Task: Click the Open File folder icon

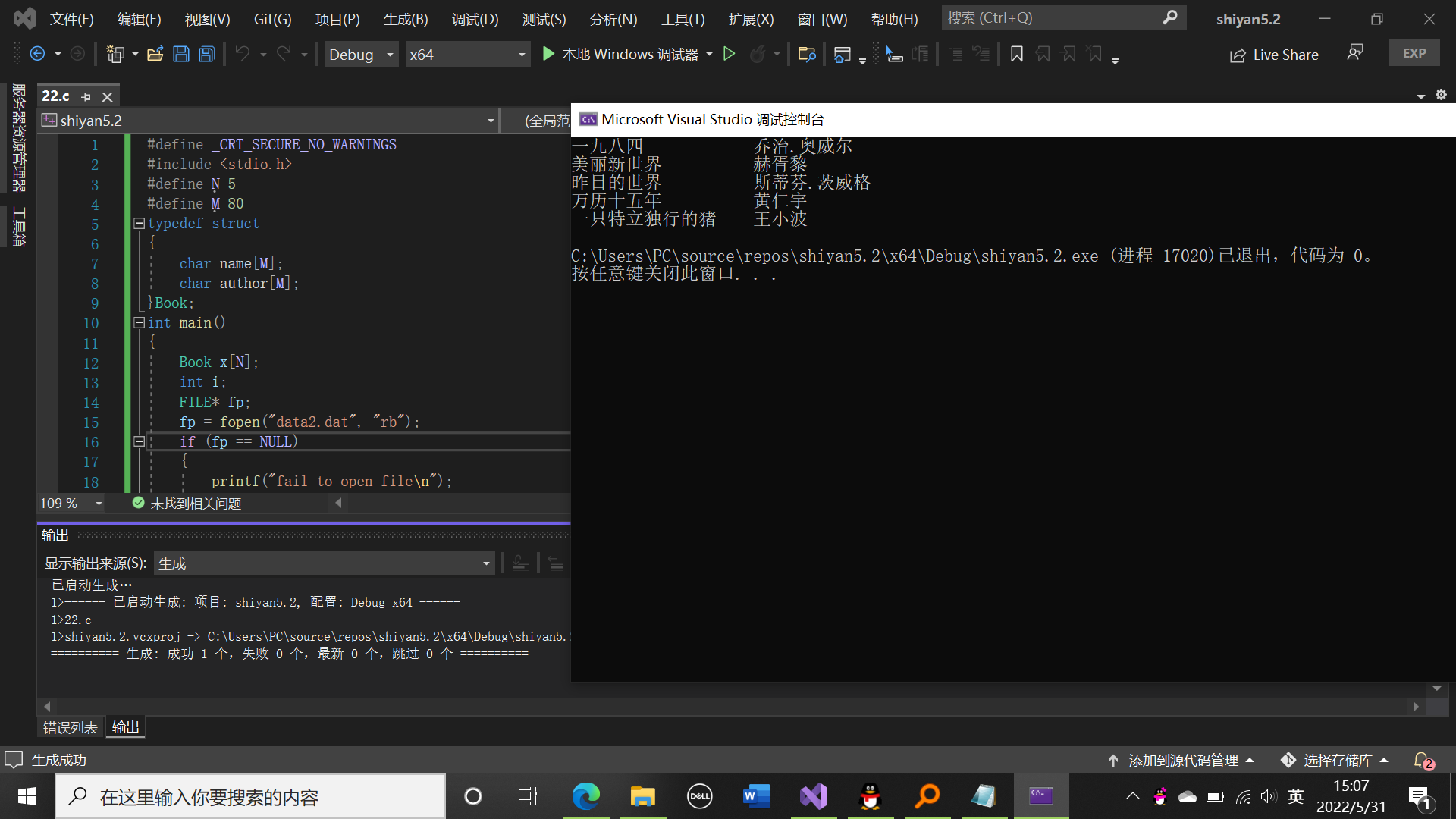Action: pos(155,54)
